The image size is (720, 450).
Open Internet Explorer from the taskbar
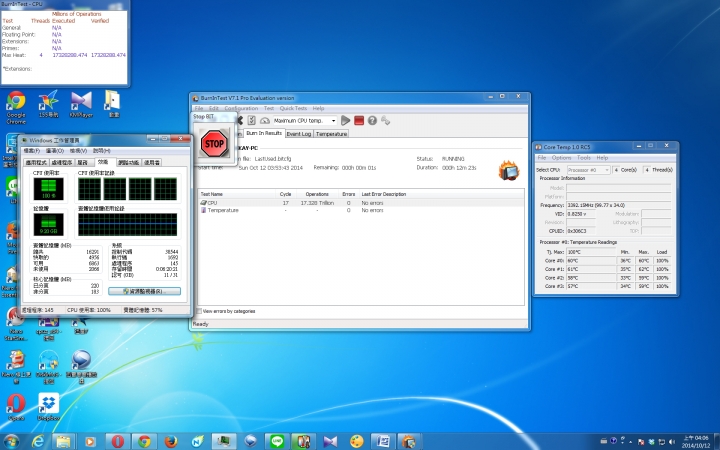coord(38,441)
